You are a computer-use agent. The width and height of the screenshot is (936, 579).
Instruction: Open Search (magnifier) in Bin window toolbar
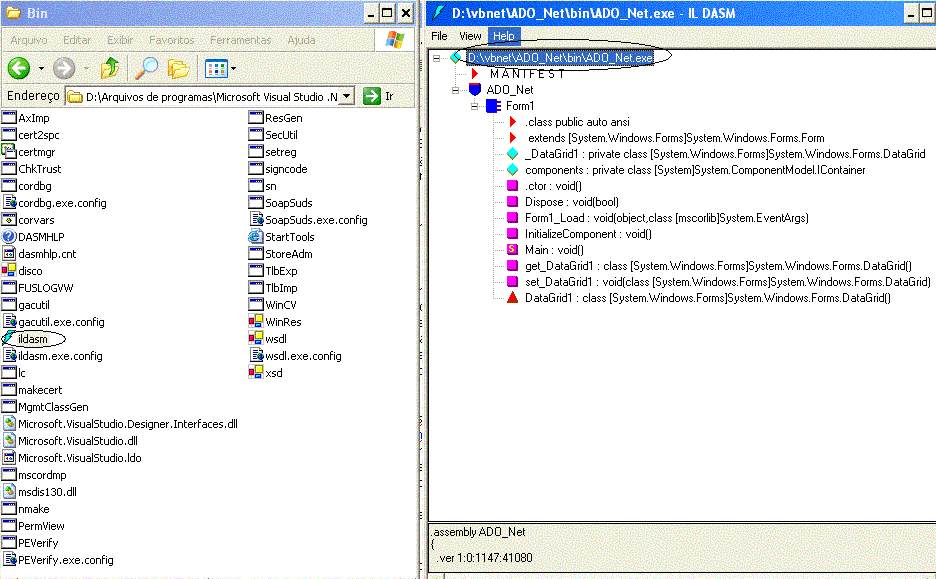(x=146, y=68)
